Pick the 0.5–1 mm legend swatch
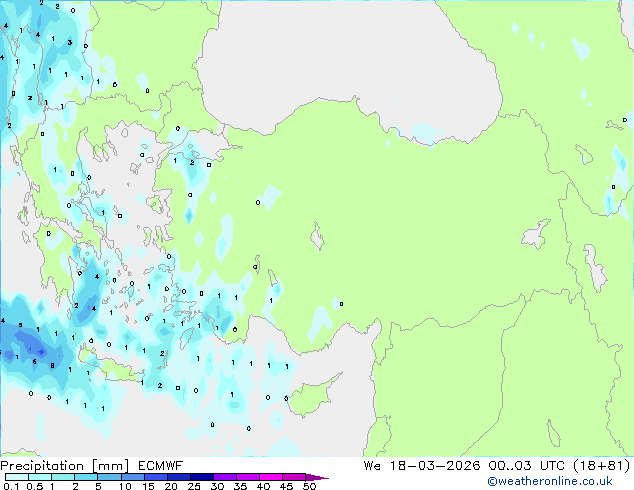 40,477
